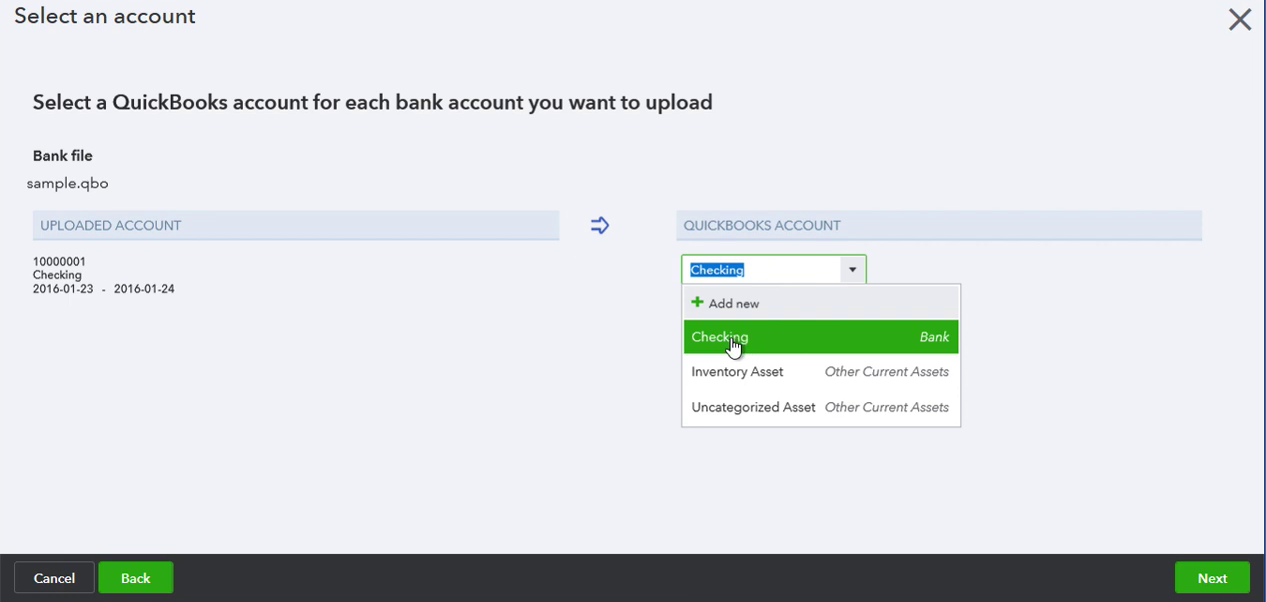The width and height of the screenshot is (1266, 602).
Task: Click the UPLOADED ACCOUNT column header
Action: click(x=296, y=226)
